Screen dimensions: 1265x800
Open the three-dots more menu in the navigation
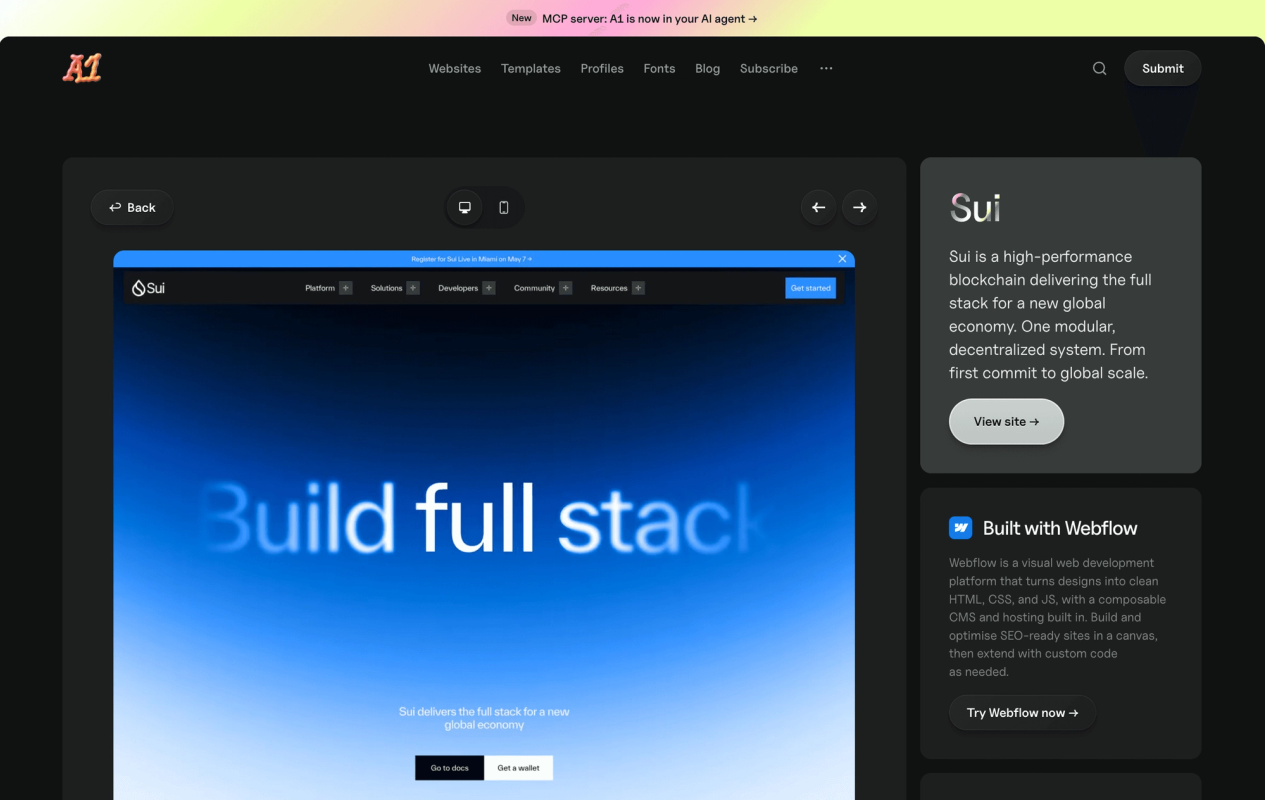[826, 68]
